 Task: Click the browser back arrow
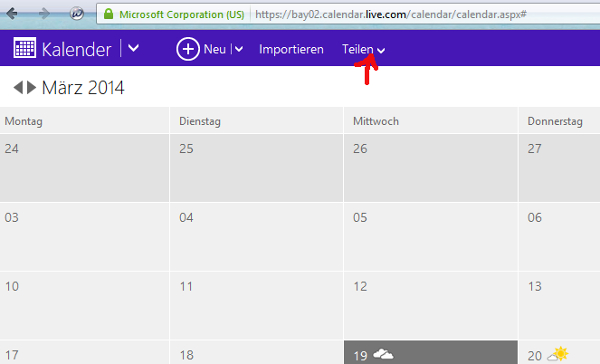pyautogui.click(x=12, y=14)
